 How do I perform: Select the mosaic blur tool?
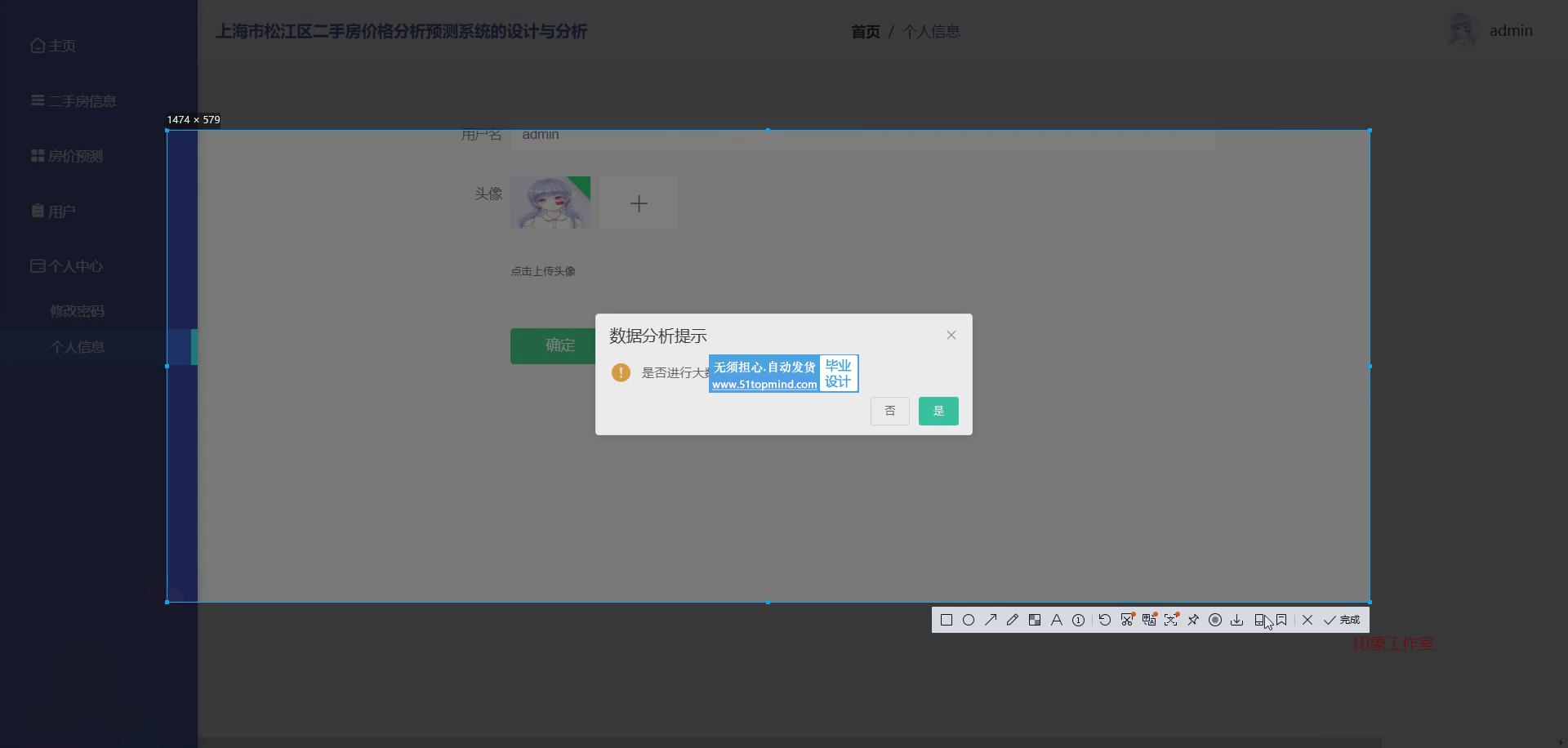1035,620
